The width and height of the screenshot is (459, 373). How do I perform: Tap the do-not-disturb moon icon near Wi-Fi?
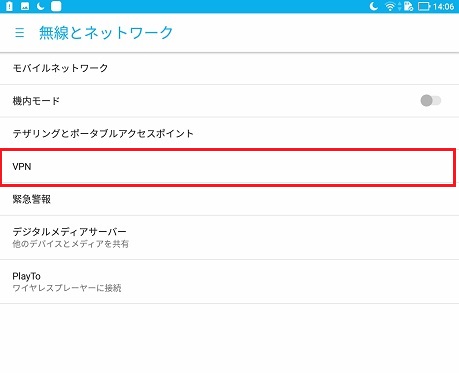tap(374, 6)
